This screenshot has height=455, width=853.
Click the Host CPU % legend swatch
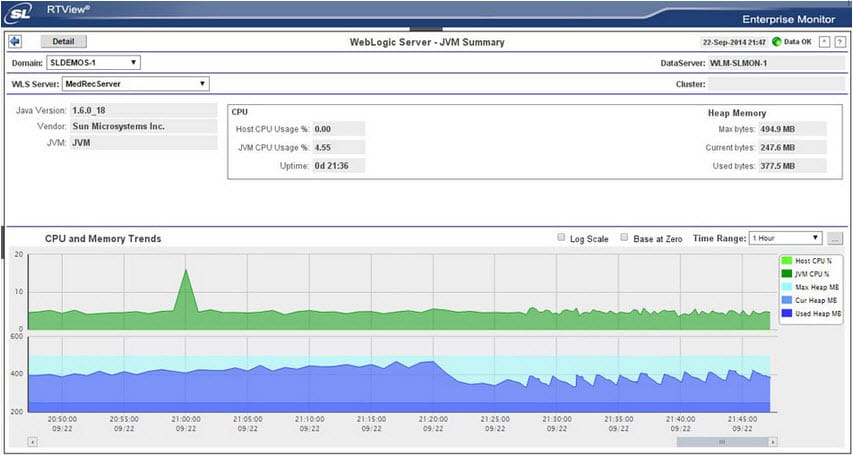click(x=786, y=261)
